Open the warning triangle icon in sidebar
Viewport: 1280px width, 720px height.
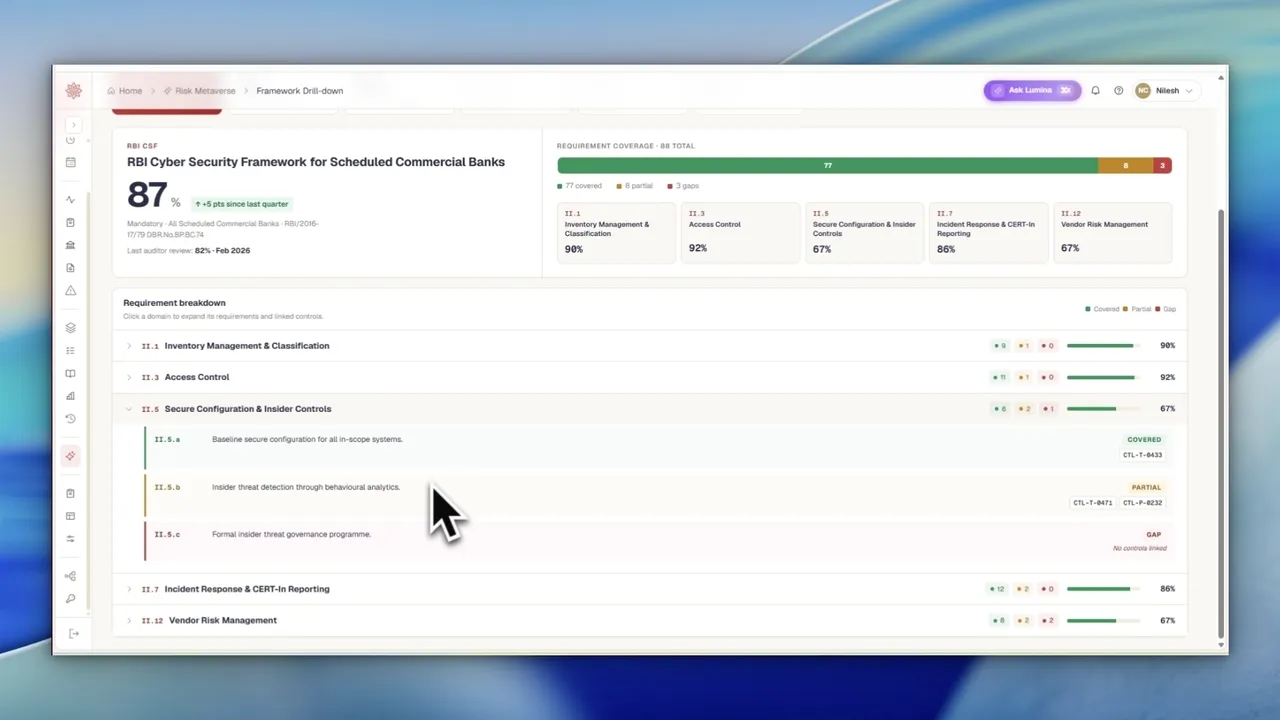click(x=70, y=290)
